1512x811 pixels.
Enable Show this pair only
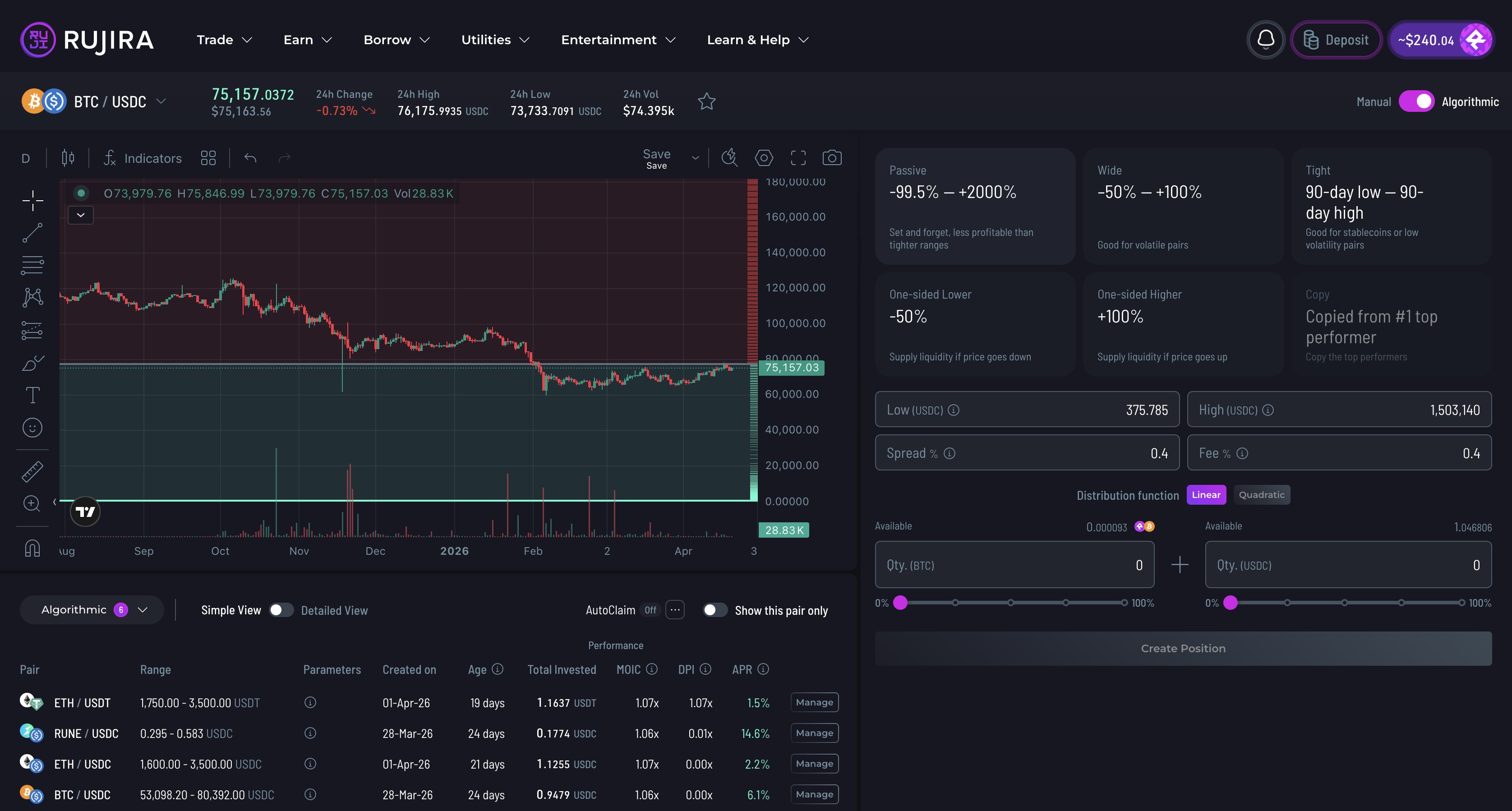pos(715,610)
